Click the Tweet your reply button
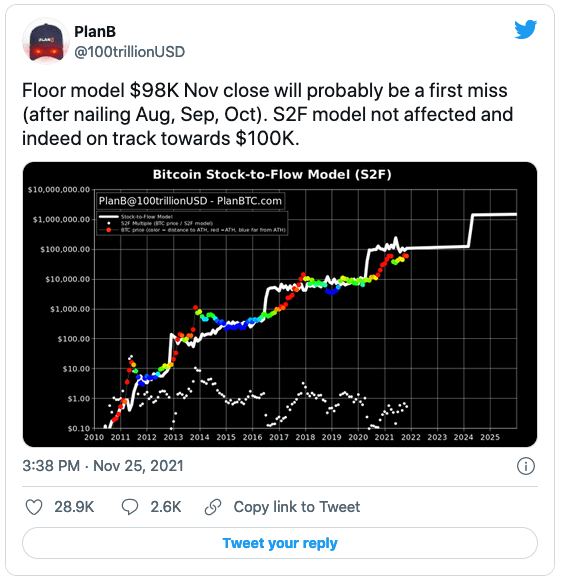The height and width of the screenshot is (582, 561). coord(280,543)
